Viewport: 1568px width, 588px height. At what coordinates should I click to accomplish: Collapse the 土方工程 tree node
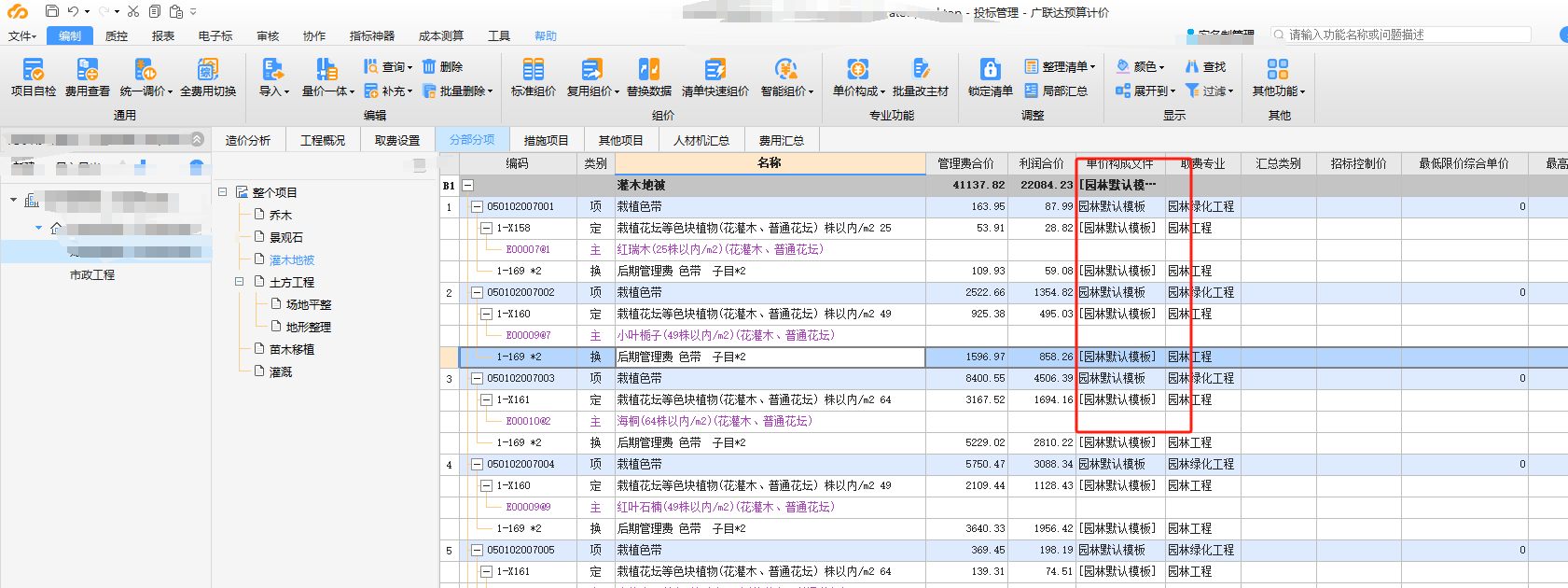click(240, 282)
